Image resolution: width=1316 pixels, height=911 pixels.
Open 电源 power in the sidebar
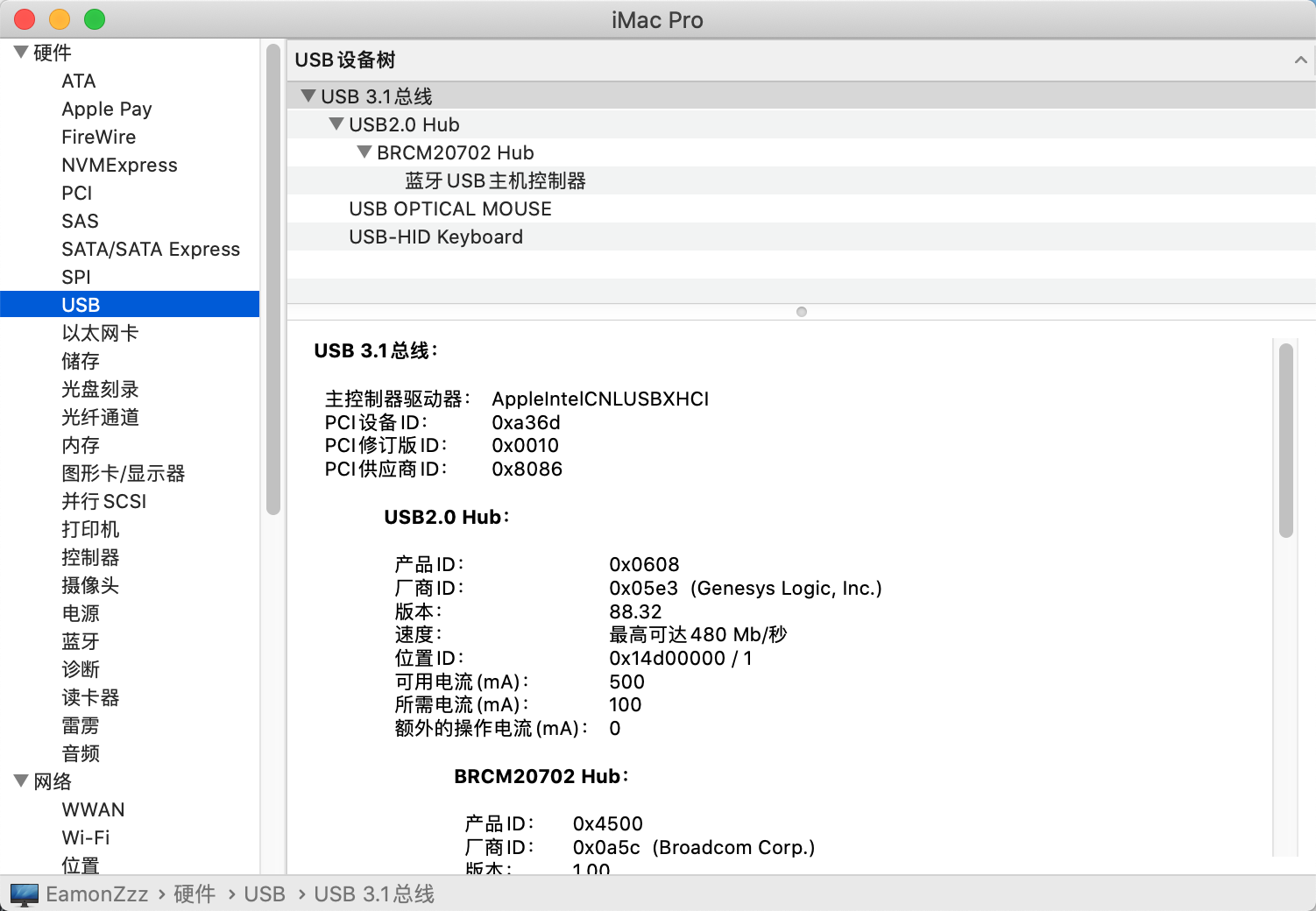[81, 613]
